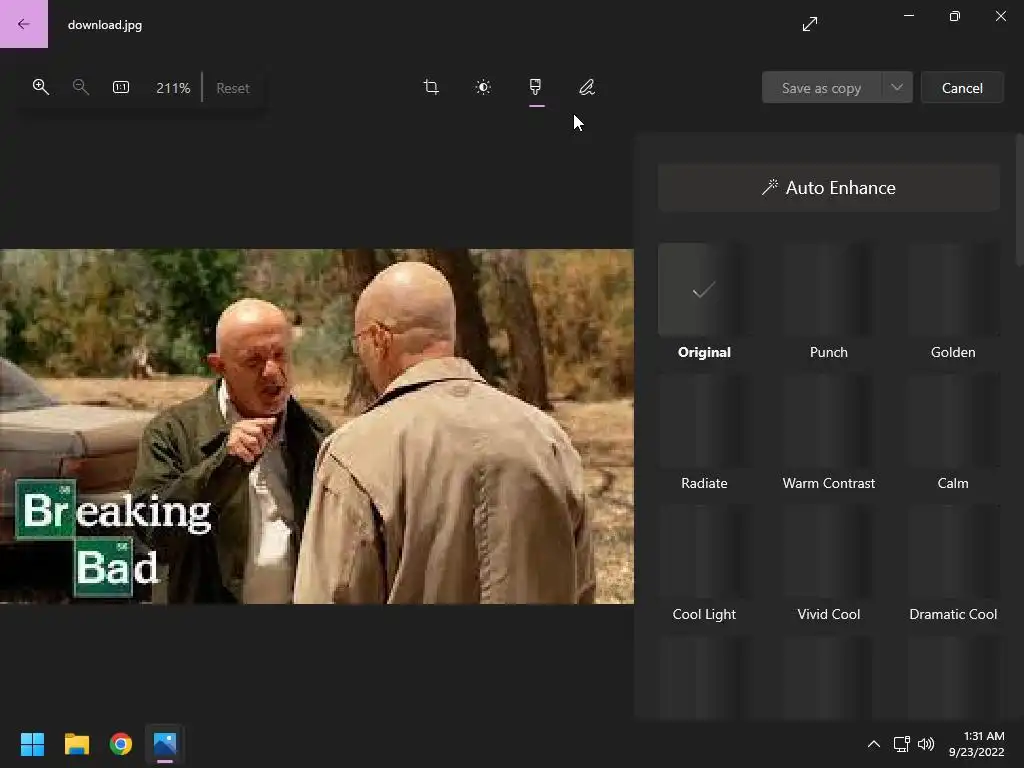
Task: Click the filter panel scrollbar
Action: point(1019,199)
